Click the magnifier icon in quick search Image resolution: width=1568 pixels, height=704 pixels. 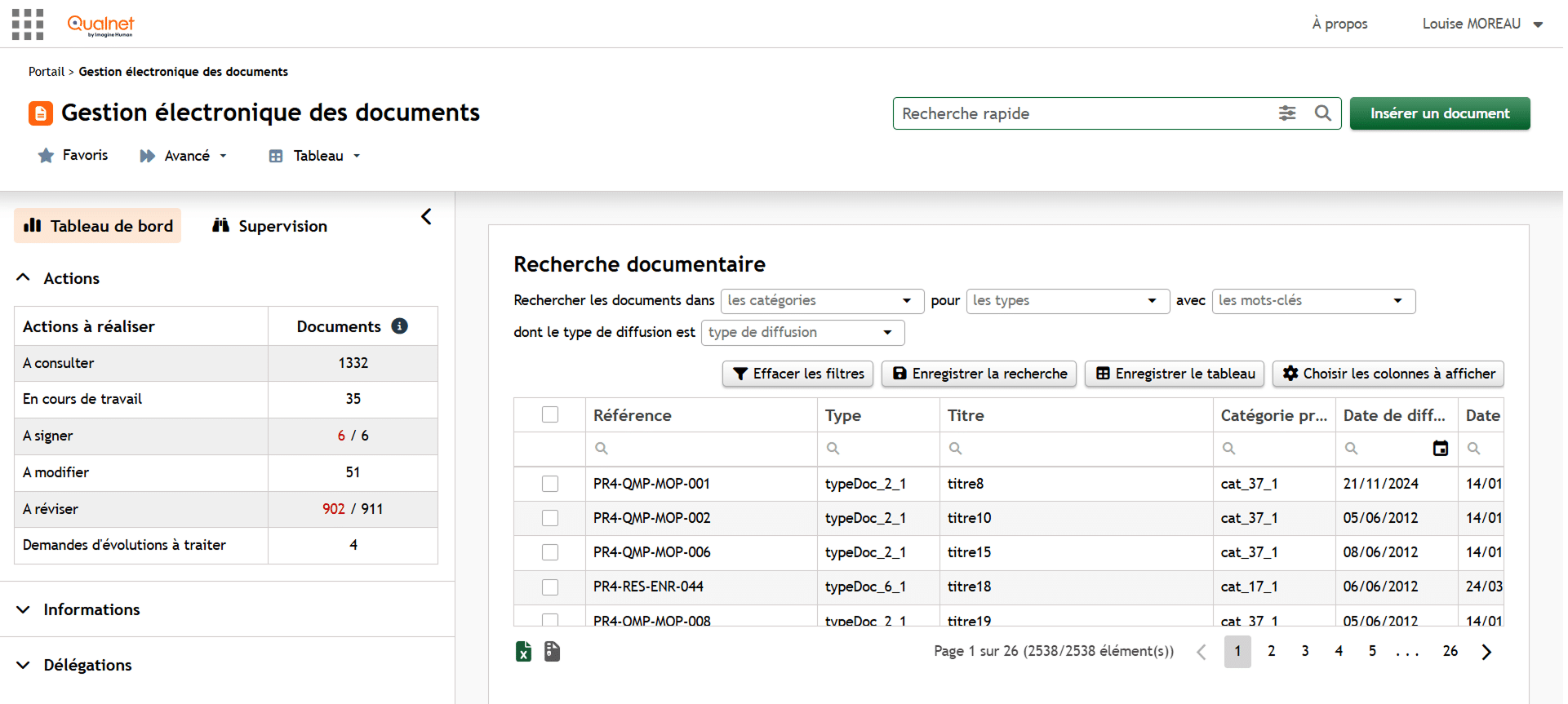coord(1323,113)
